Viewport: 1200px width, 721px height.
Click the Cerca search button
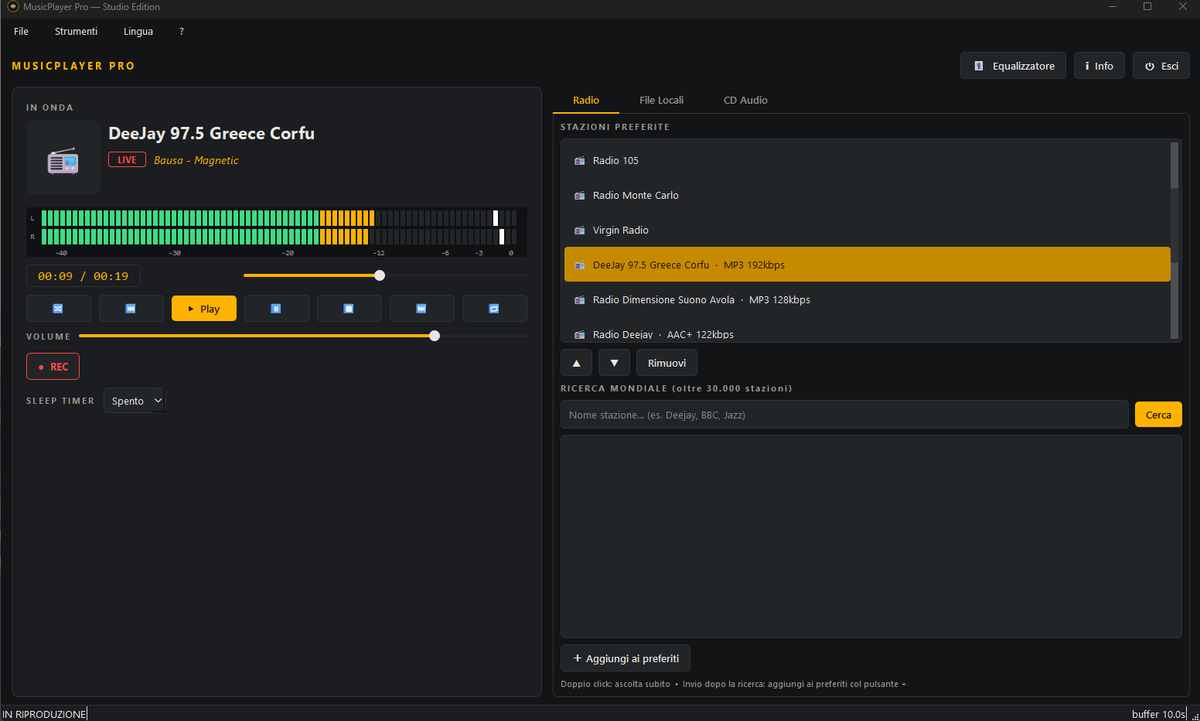(x=1158, y=415)
